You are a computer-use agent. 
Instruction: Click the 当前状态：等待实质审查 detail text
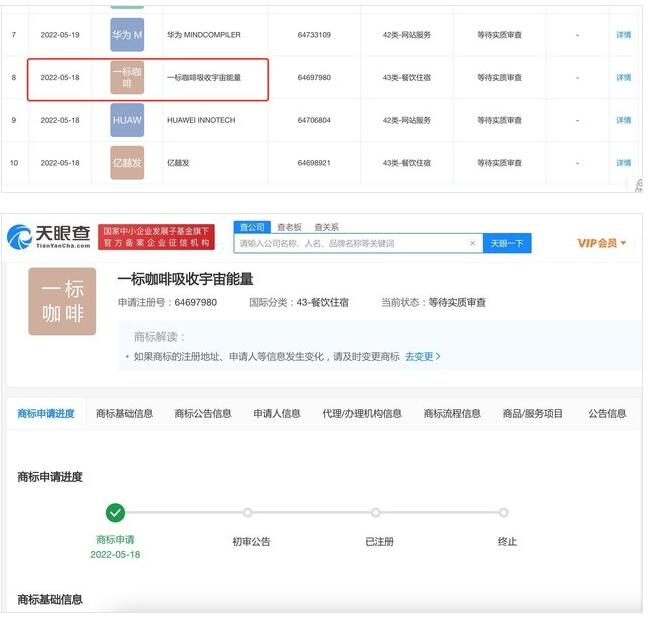(x=433, y=302)
